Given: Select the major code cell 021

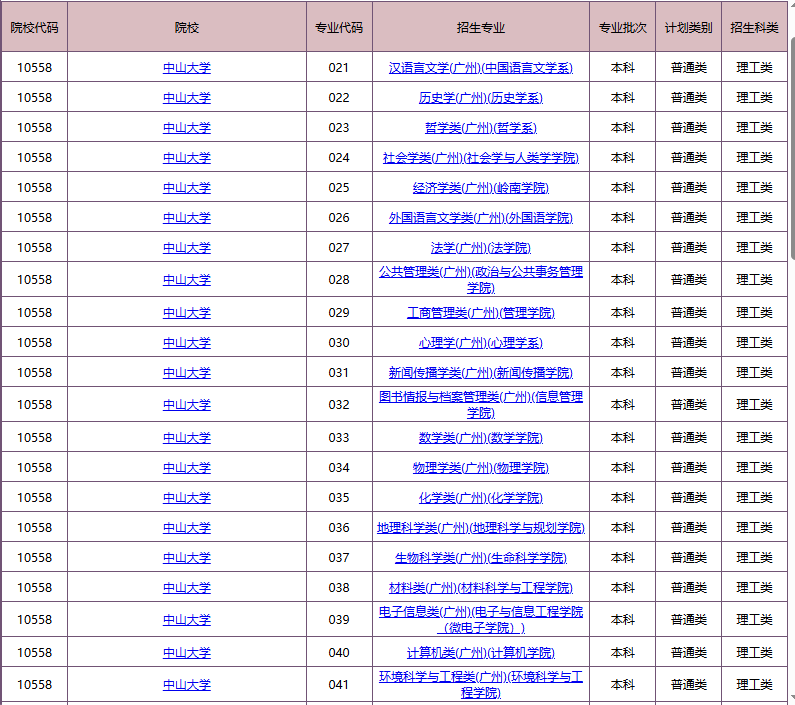Looking at the screenshot, I should point(339,67).
